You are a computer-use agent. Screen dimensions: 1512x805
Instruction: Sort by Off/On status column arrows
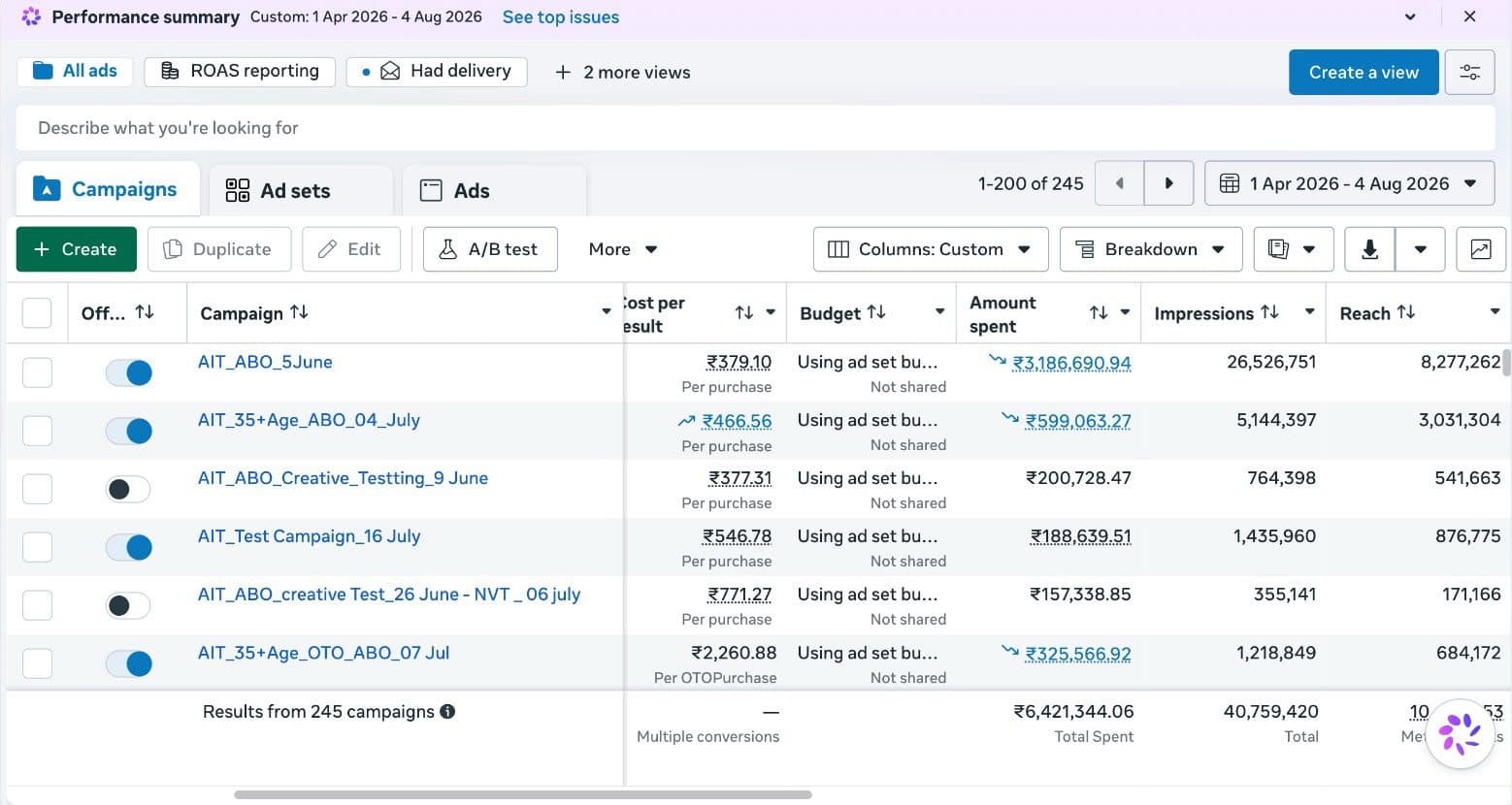pos(145,312)
